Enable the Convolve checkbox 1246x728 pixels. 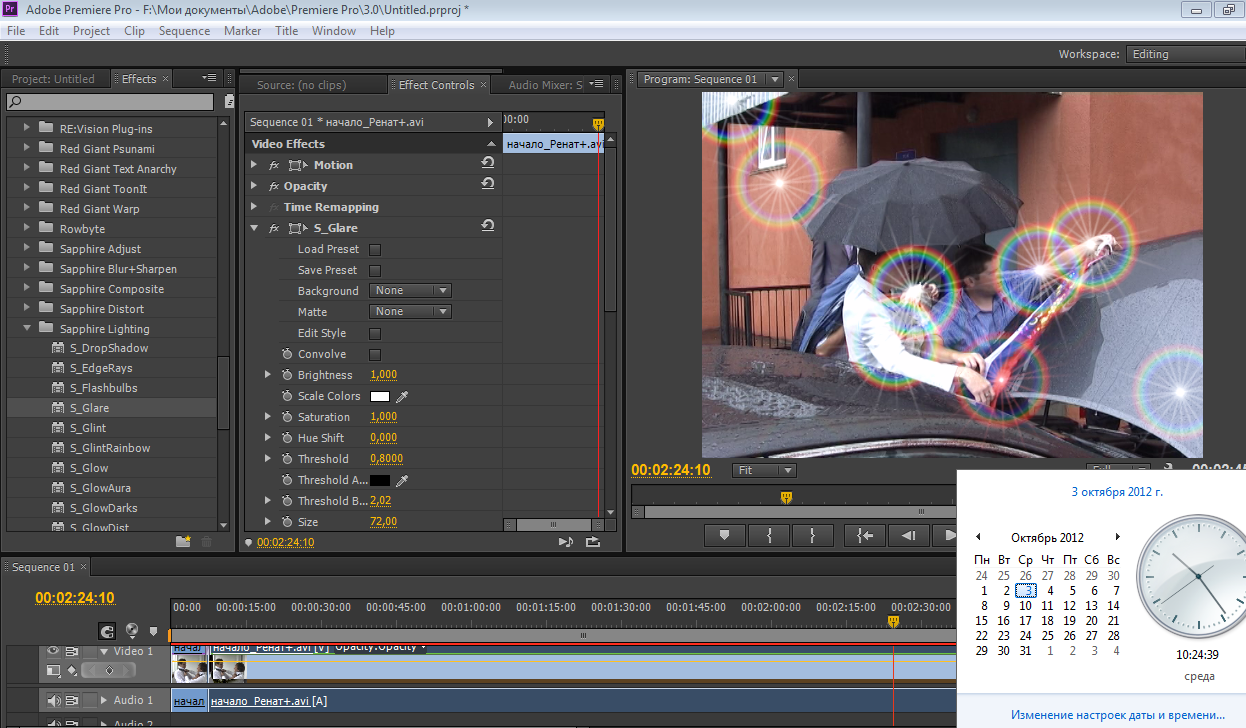point(375,354)
